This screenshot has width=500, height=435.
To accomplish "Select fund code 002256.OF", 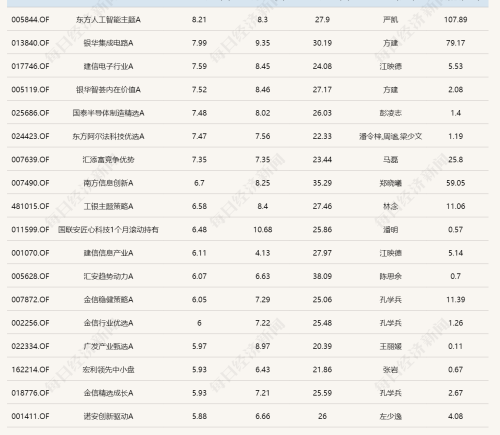I will [30, 323].
